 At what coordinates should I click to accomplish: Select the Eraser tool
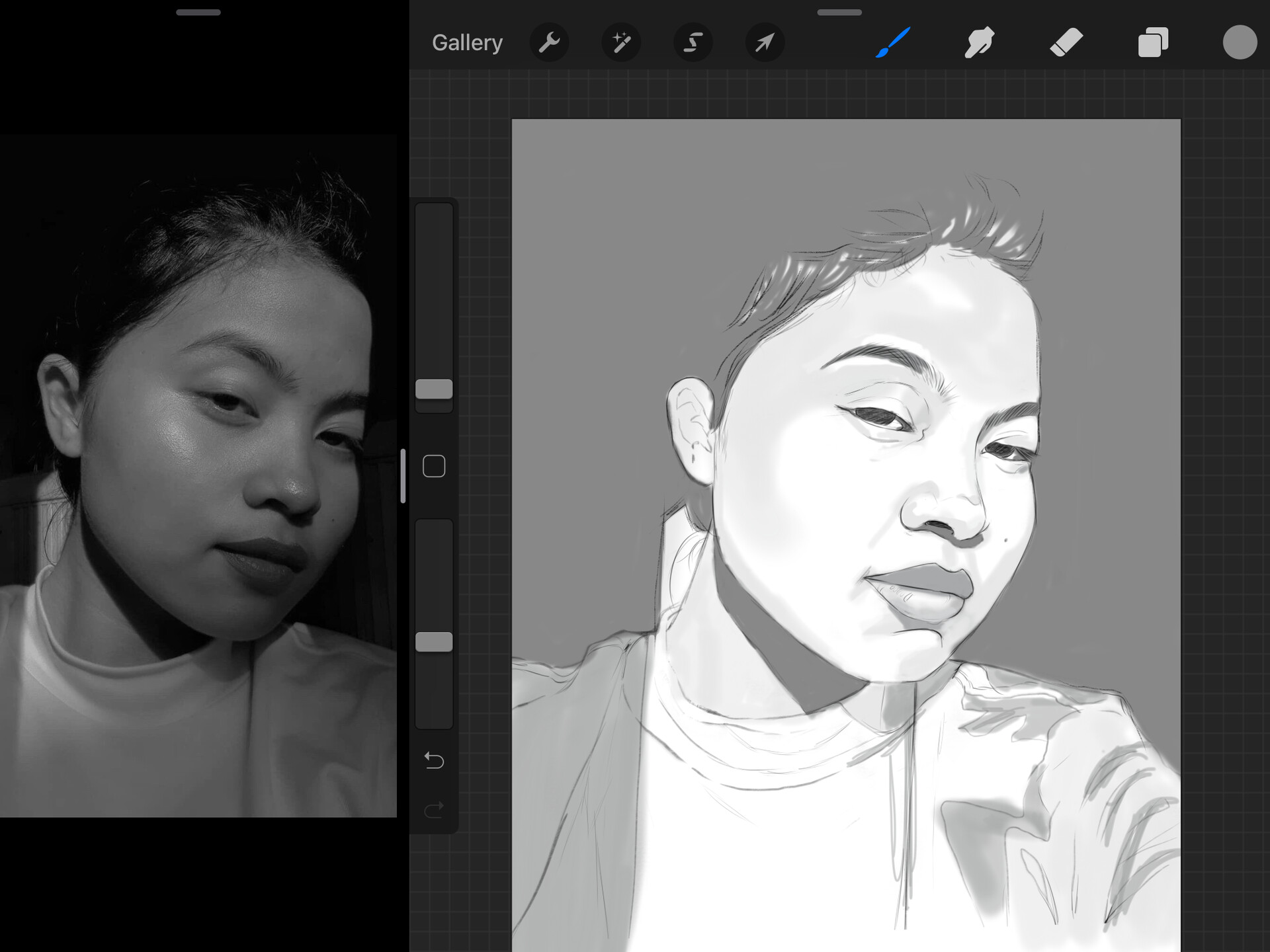coord(1066,43)
